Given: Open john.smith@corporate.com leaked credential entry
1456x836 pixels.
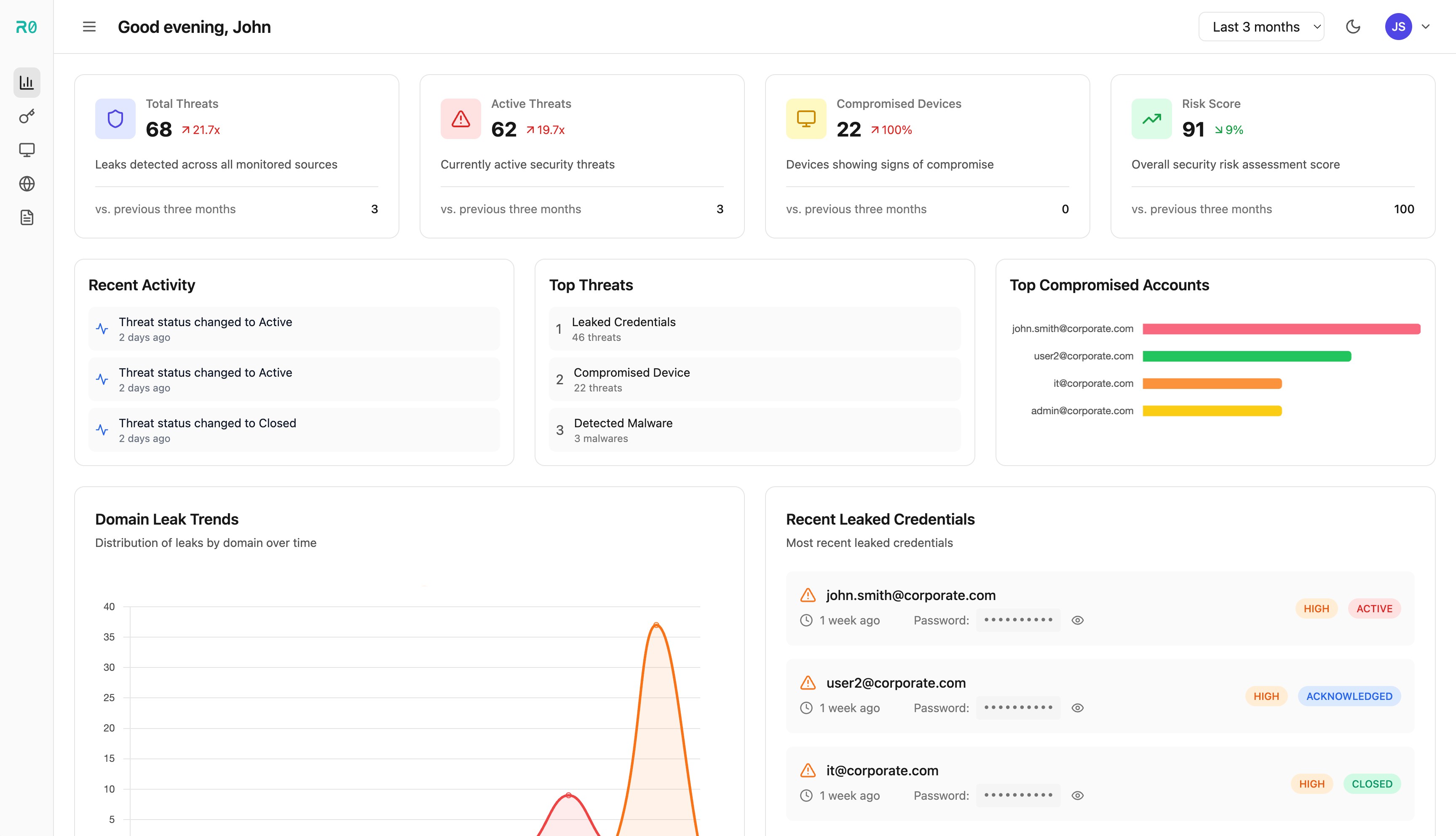Looking at the screenshot, I should coord(1100,608).
